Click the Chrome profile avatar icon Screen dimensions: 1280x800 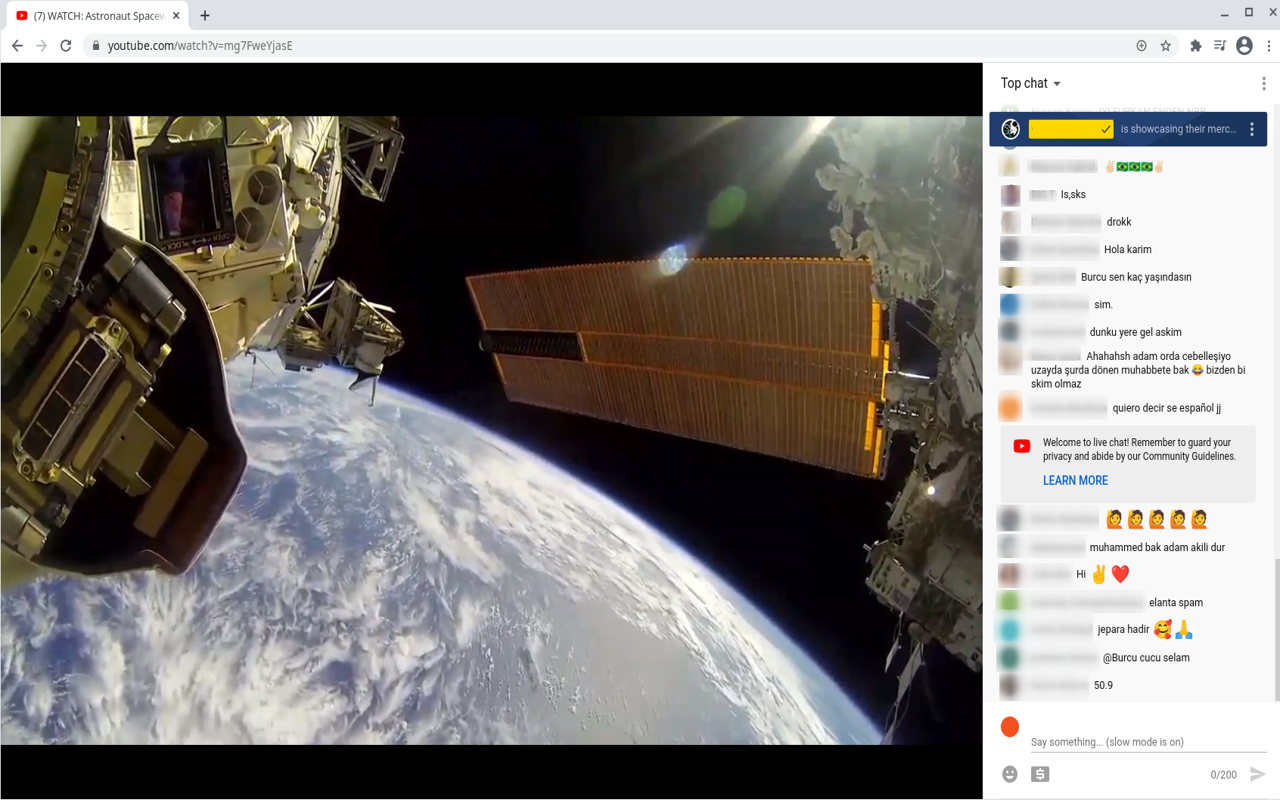[x=1244, y=46]
